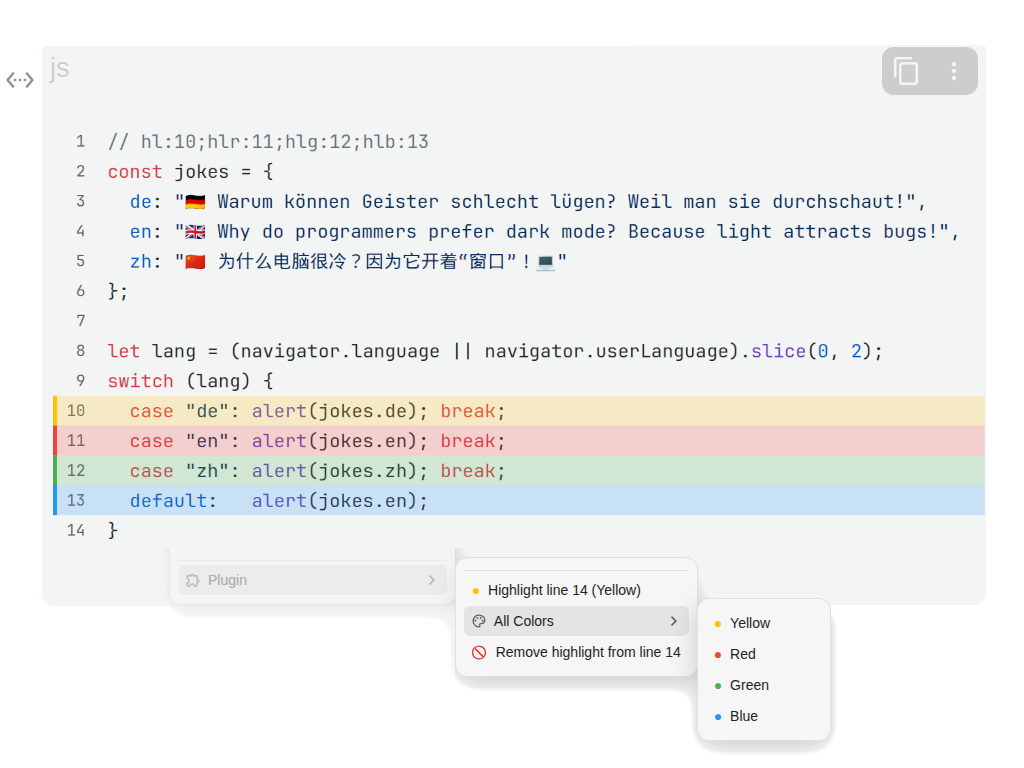This screenshot has width=1024, height=768.
Task: Expand the All Colors submenu chevron
Action: pyautogui.click(x=673, y=621)
